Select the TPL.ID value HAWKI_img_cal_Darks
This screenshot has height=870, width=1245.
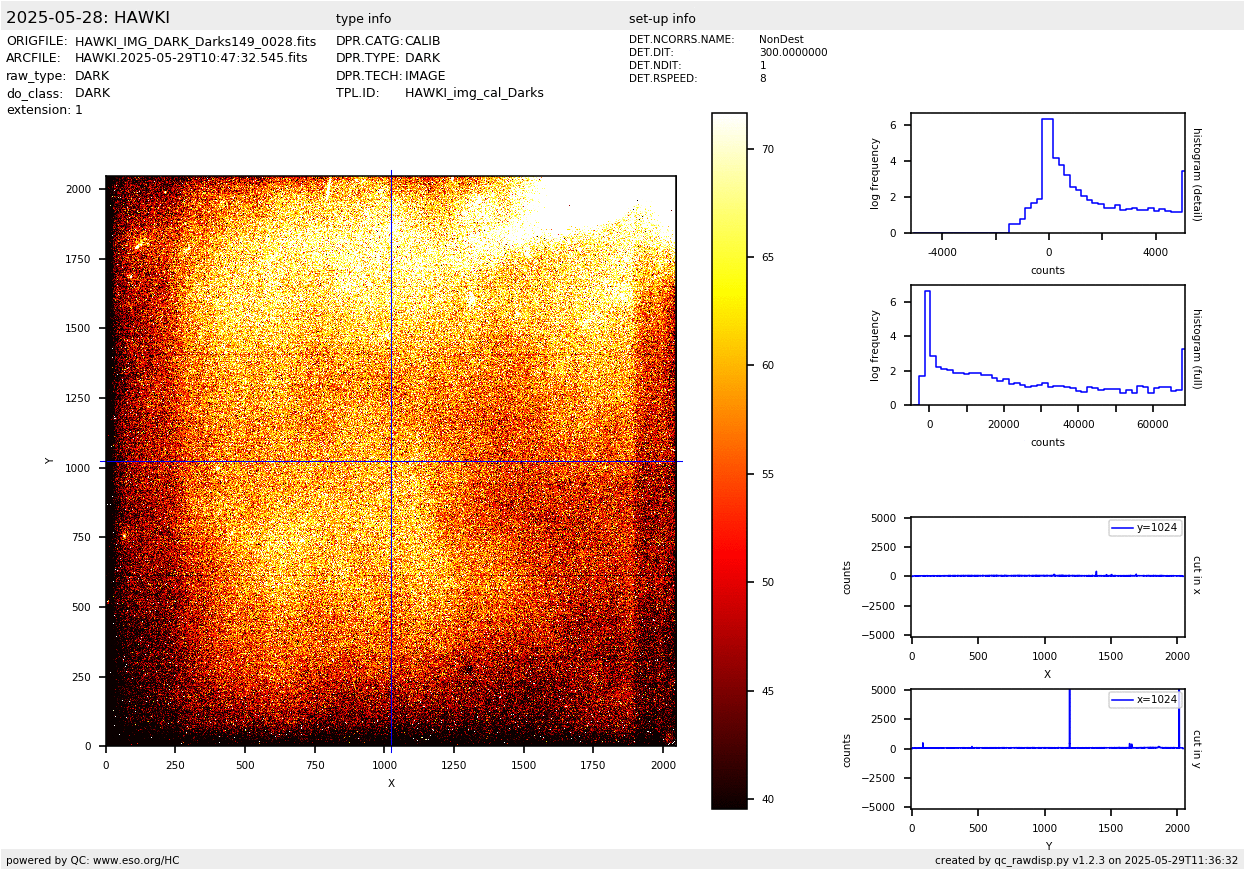coord(474,93)
